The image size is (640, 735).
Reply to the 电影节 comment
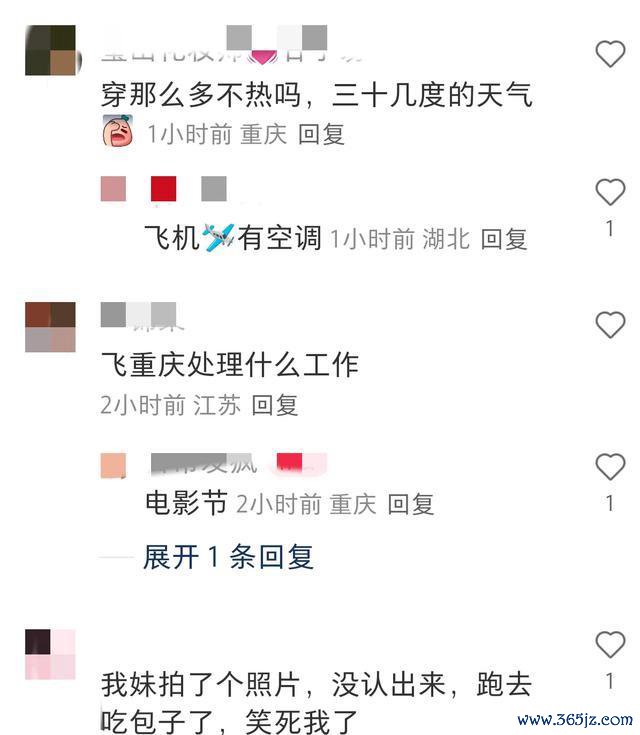click(411, 504)
